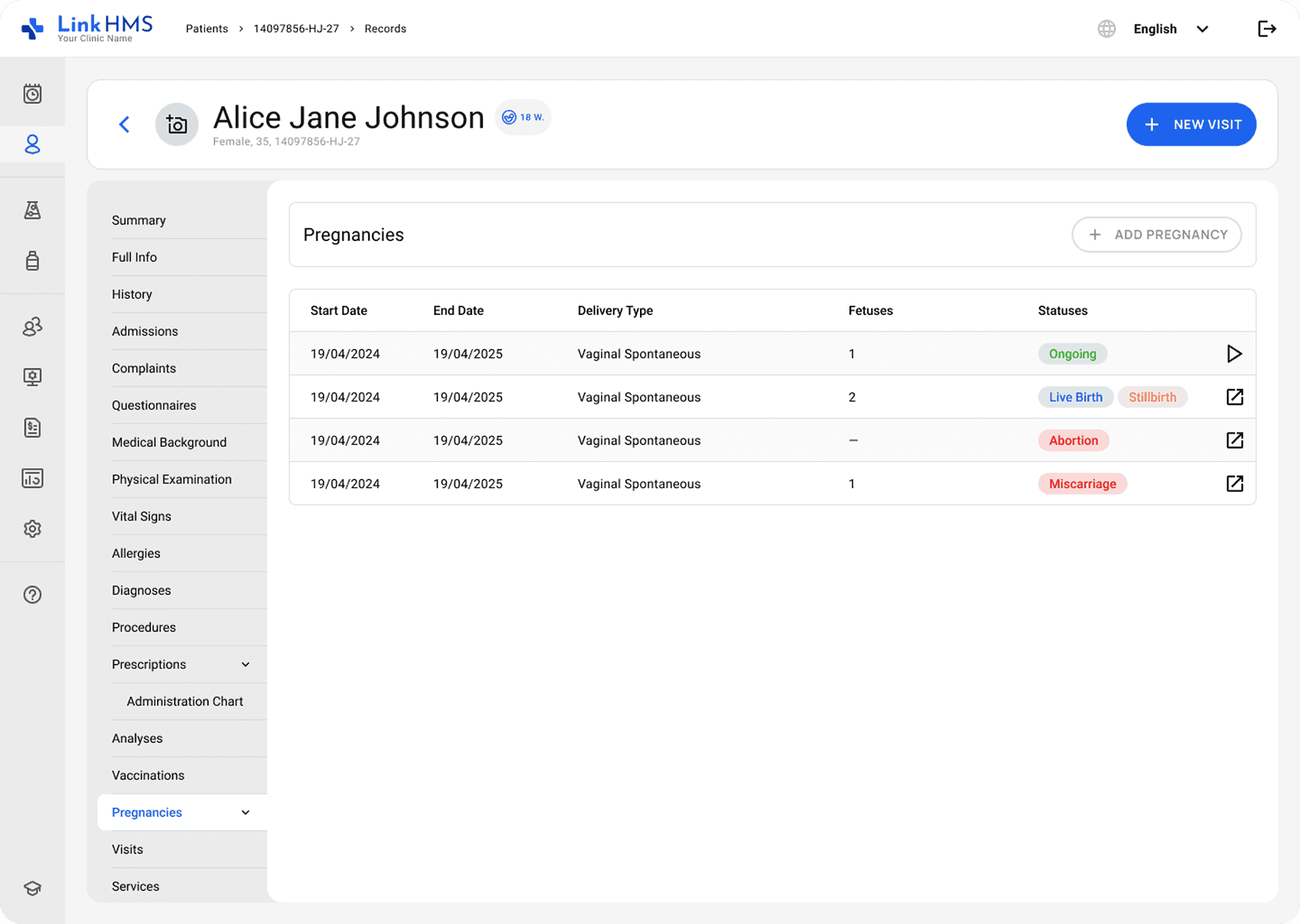Open settings gear in sidebar
Viewport: 1300px width, 924px height.
(32, 529)
